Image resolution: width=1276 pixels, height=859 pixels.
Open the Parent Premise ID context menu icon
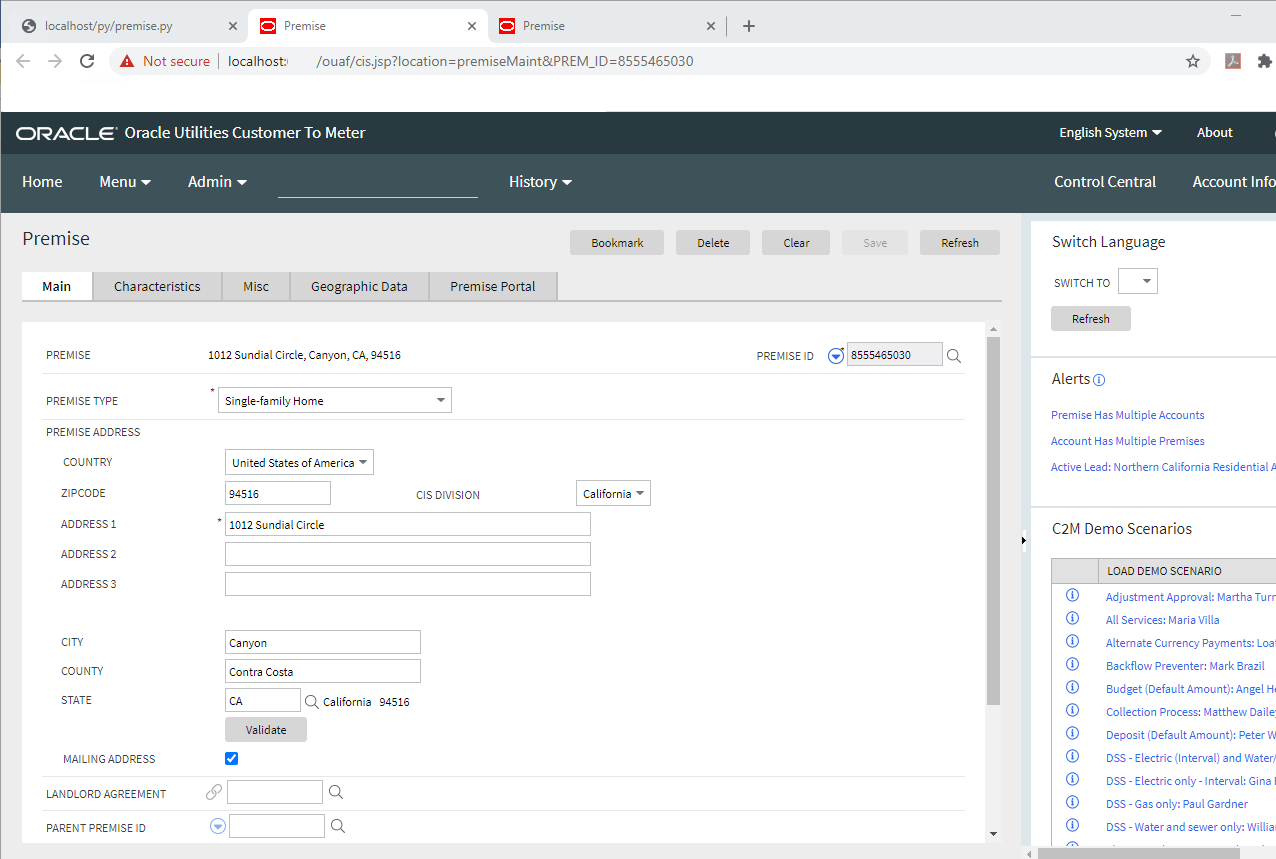pos(218,826)
